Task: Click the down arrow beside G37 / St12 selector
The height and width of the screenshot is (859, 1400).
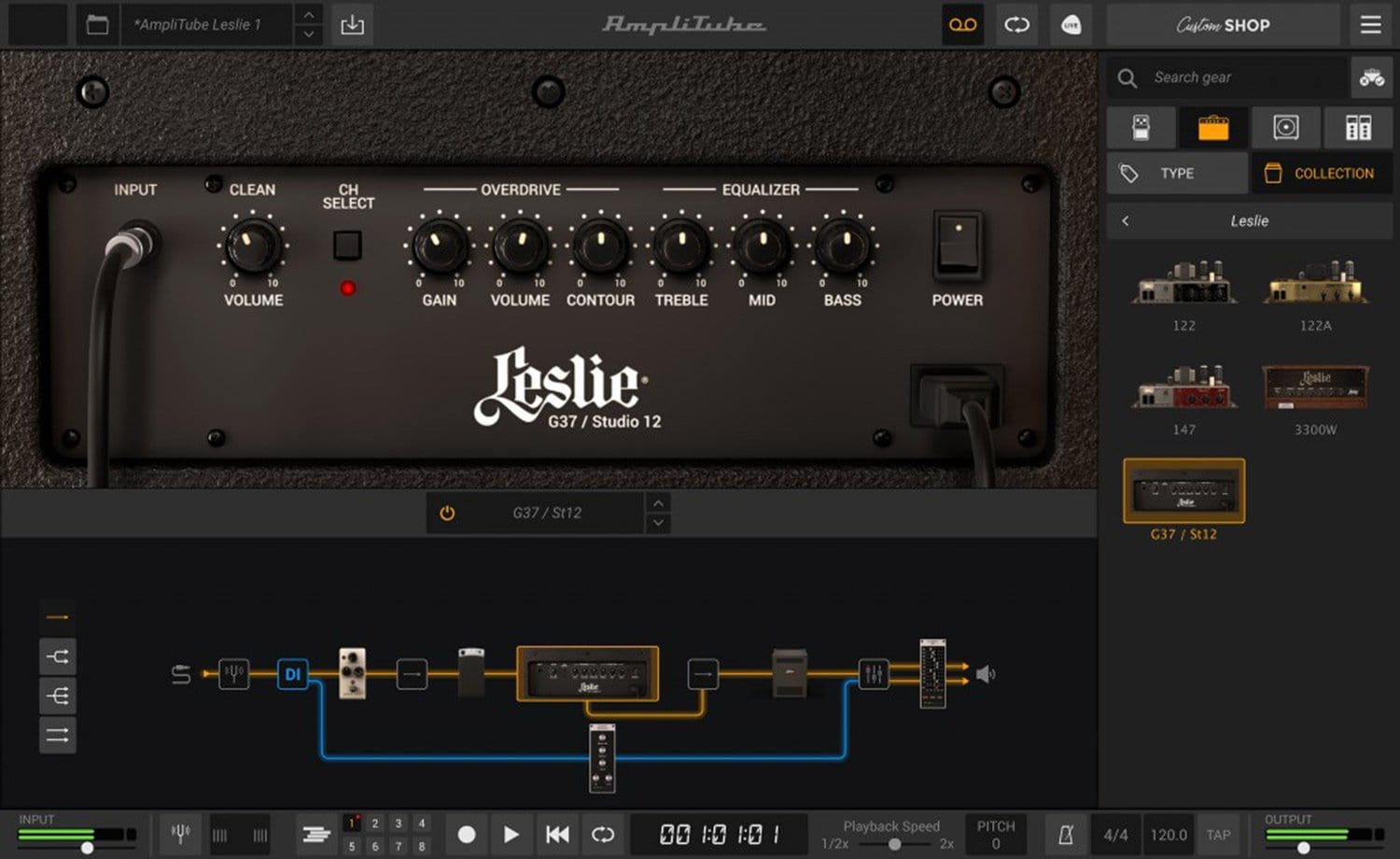Action: point(658,523)
